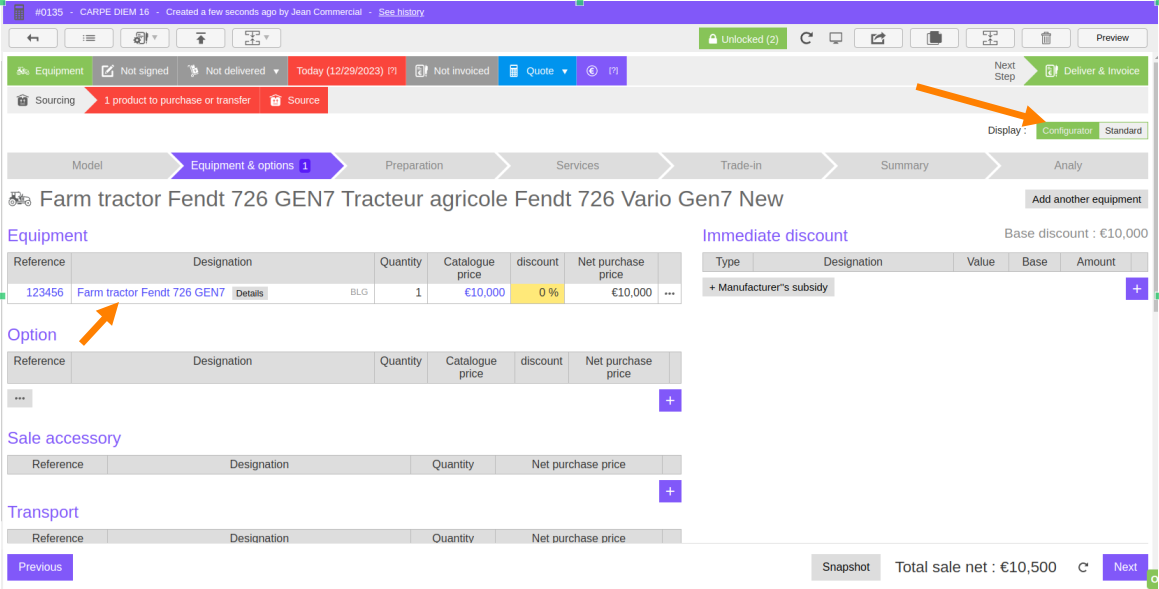
Task: Click the refresh icon in top toolbar
Action: pyautogui.click(x=806, y=38)
